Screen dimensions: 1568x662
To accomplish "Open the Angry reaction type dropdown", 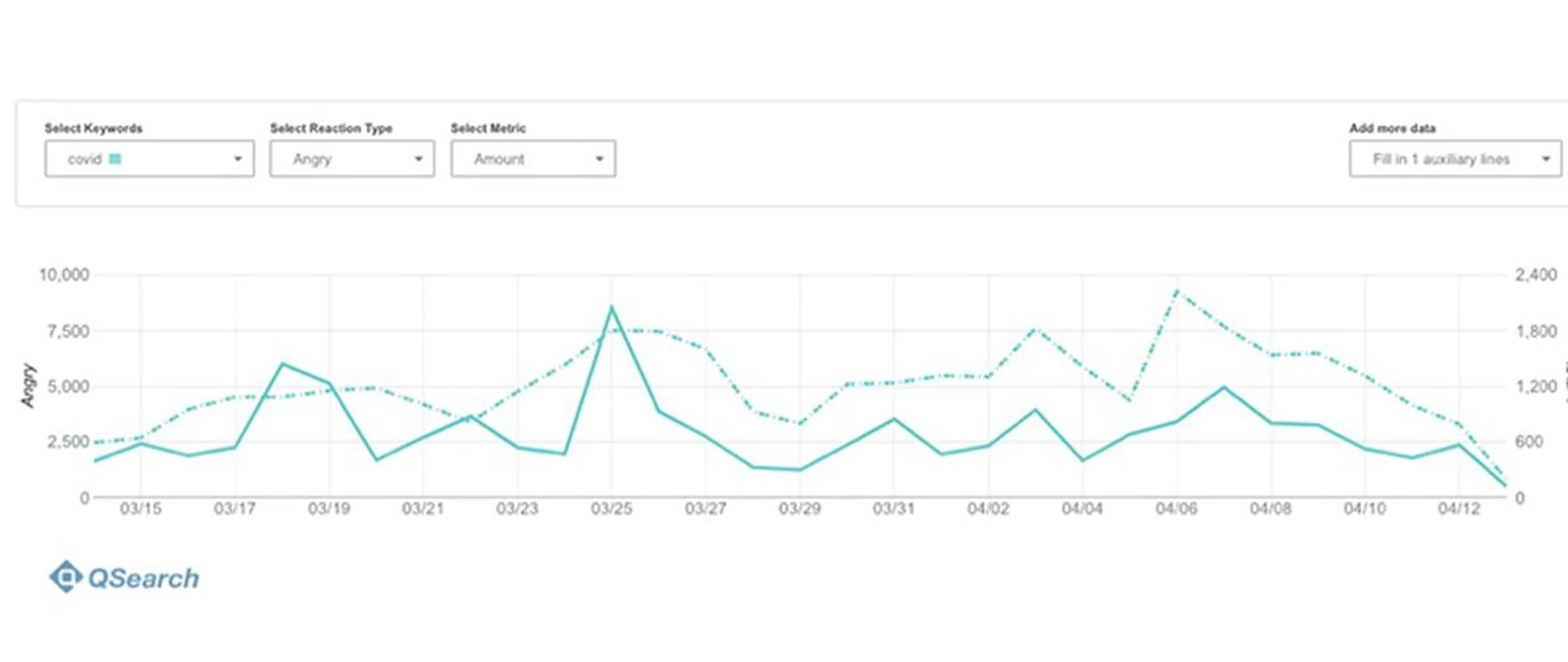I will pyautogui.click(x=351, y=159).
